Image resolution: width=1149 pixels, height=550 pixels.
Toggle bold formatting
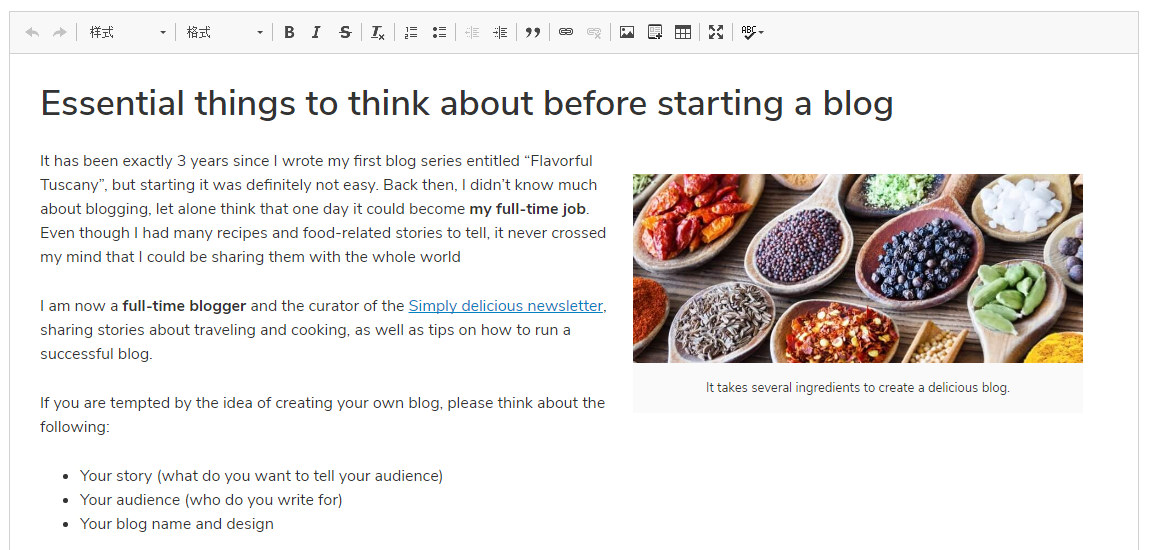point(289,32)
